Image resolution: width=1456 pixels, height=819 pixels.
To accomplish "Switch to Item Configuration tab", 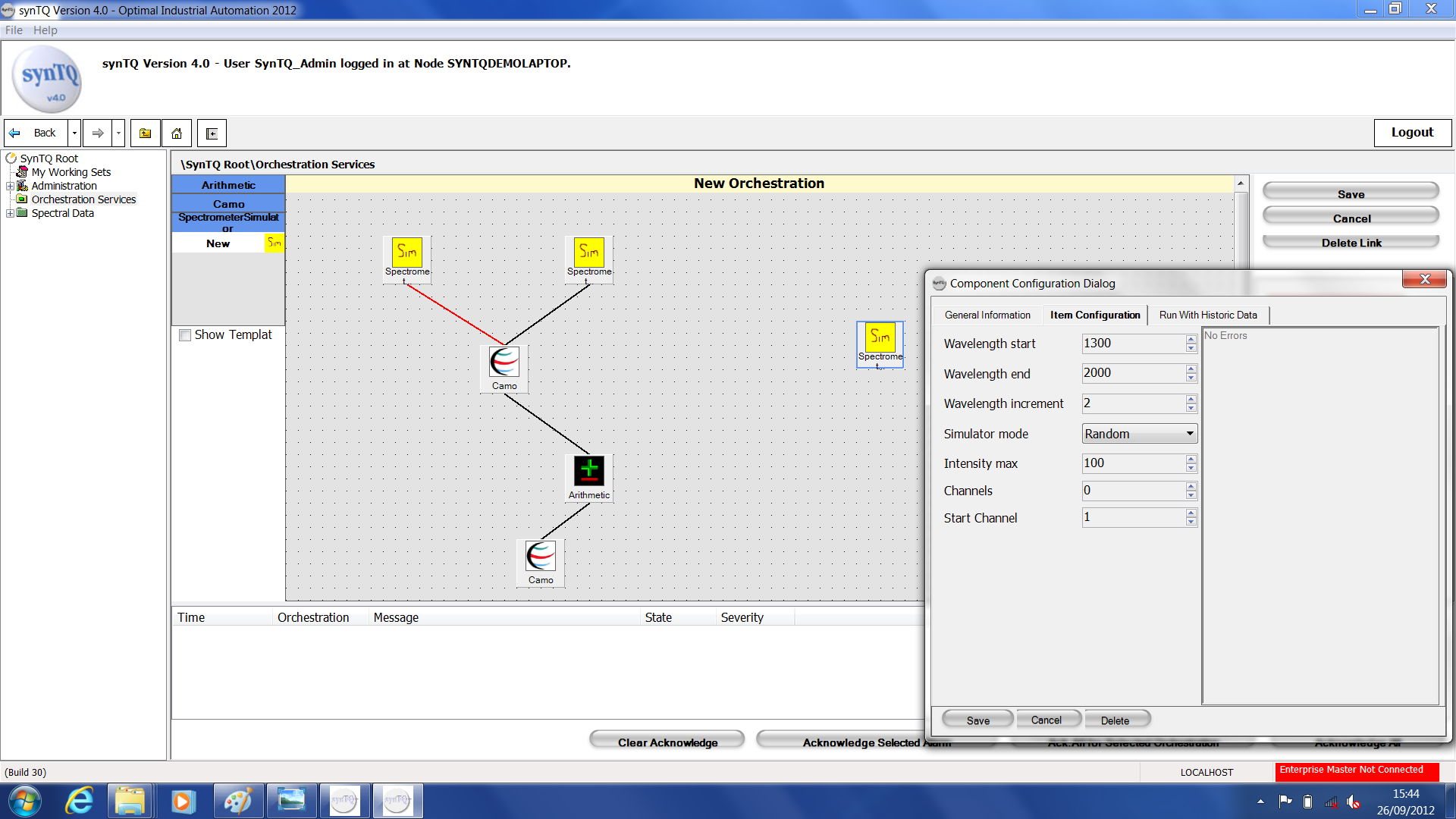I will (x=1095, y=315).
